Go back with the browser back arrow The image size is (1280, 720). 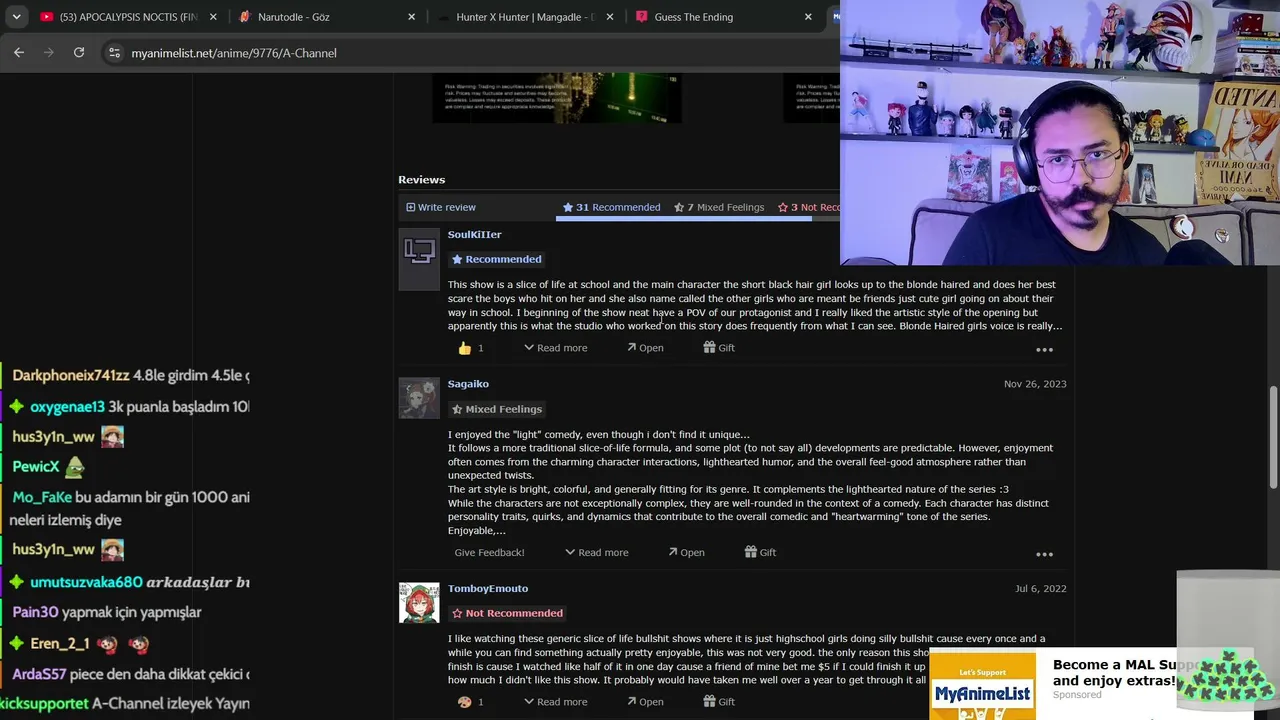pos(19,52)
